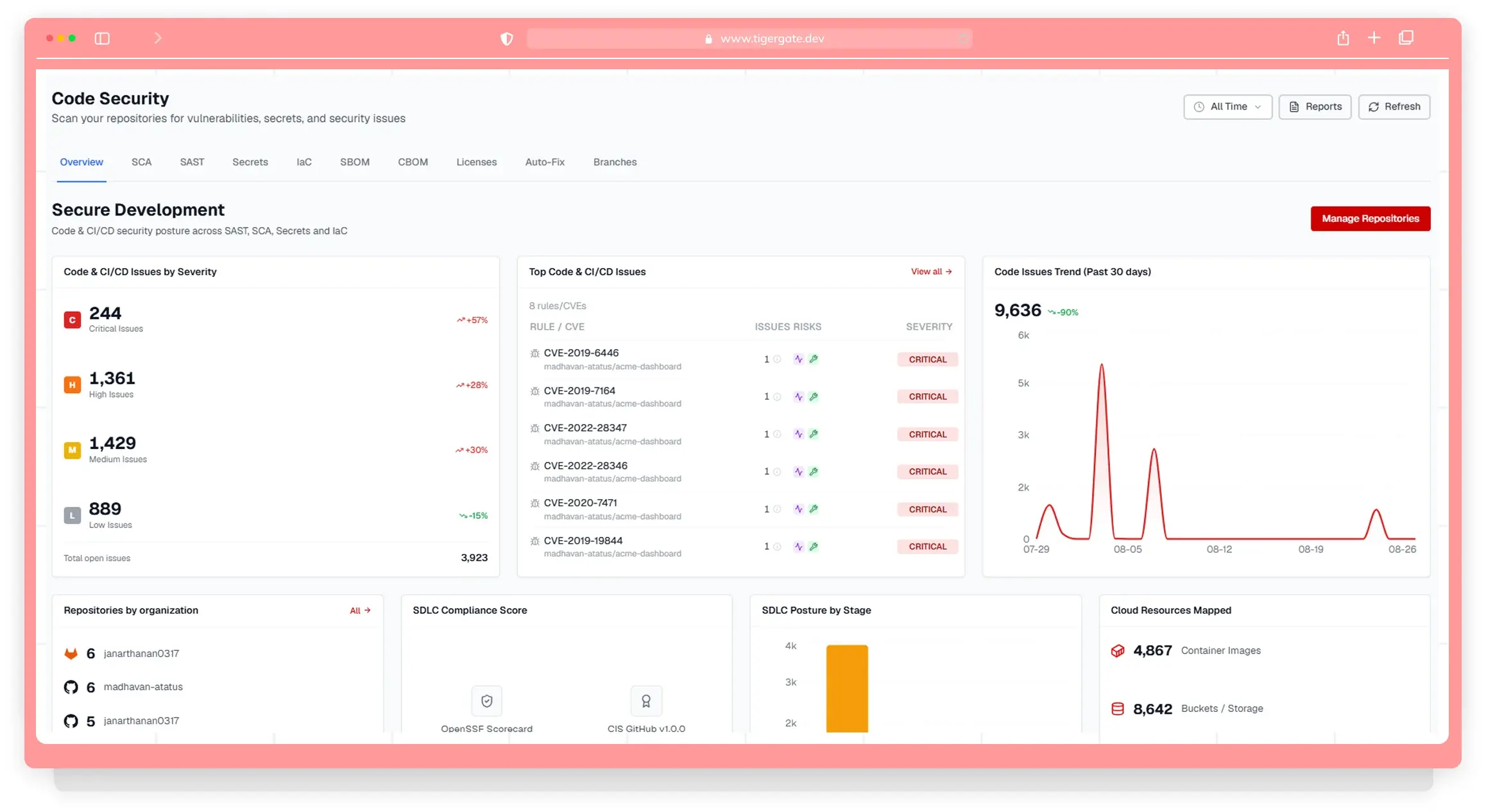Click the CVE-2019-19844 rule name

[x=583, y=541]
